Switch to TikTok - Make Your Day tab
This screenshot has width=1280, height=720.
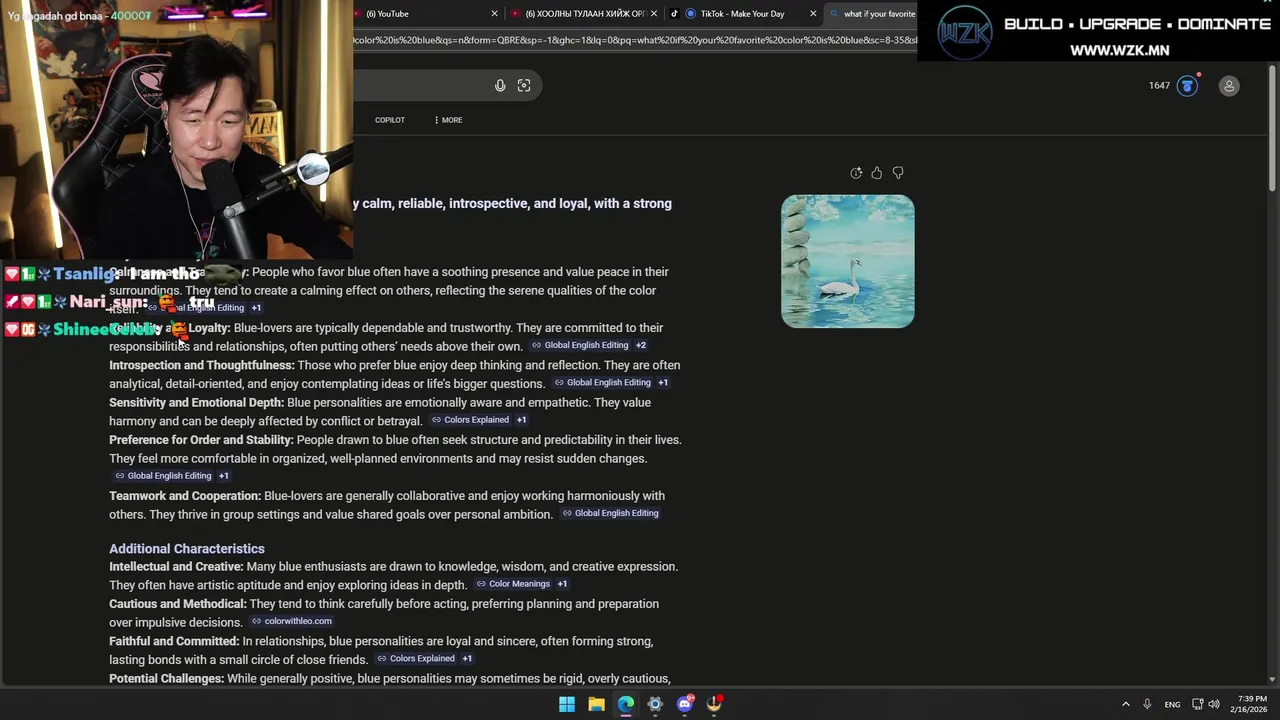(x=742, y=14)
